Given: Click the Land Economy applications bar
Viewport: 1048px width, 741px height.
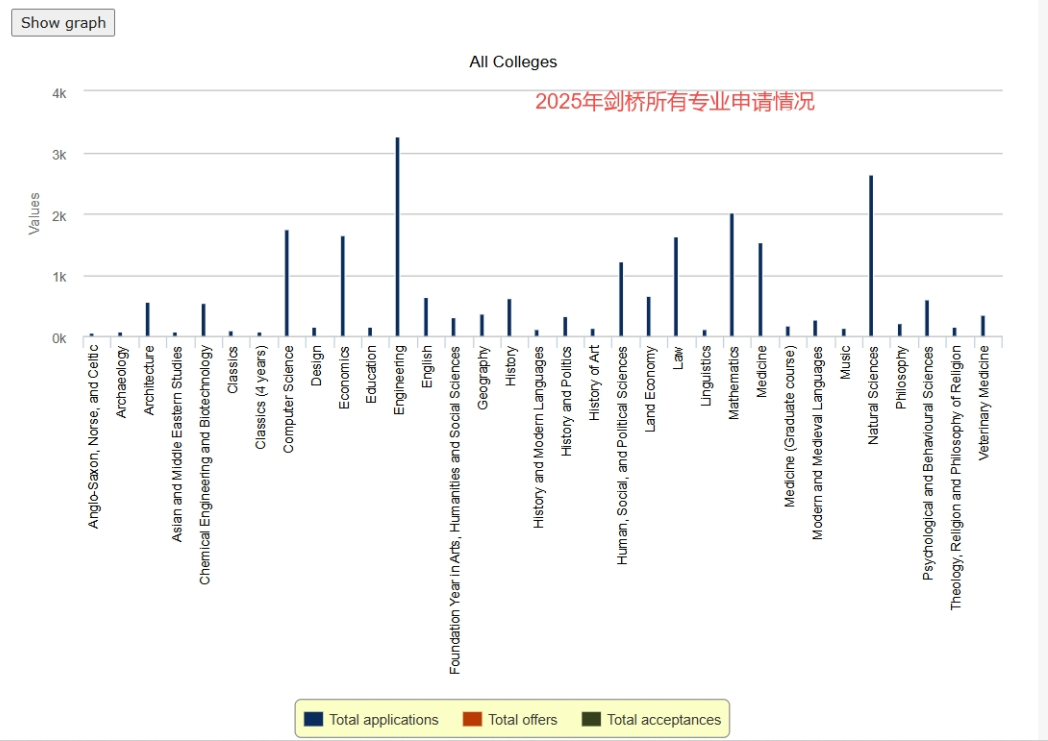Looking at the screenshot, I should pyautogui.click(x=648, y=316).
